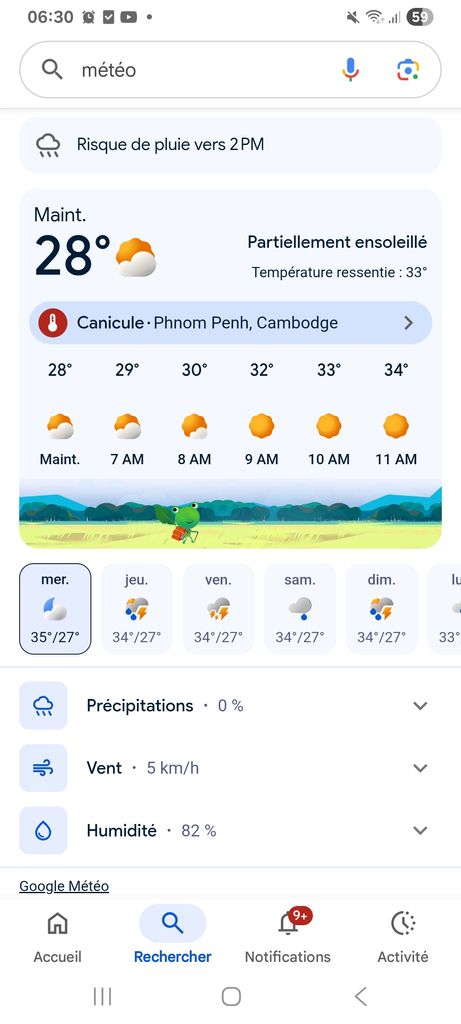This screenshot has width=461, height=1024.
Task: Tap the voice search microphone icon
Action: point(351,69)
